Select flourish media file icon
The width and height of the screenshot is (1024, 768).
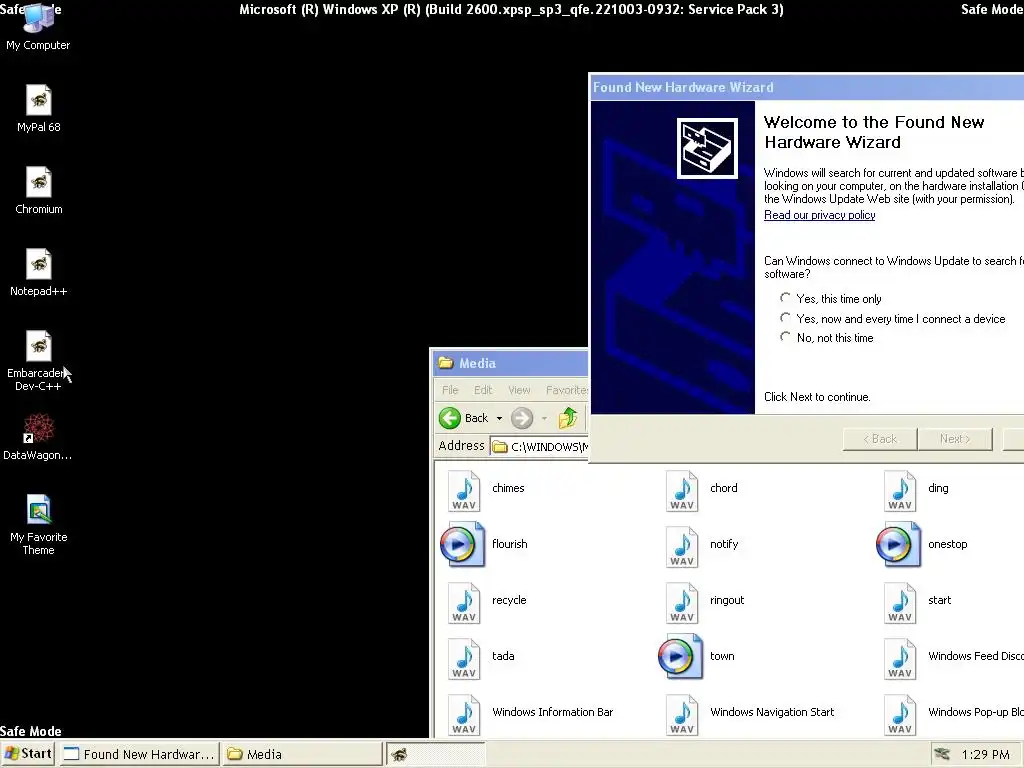click(462, 544)
